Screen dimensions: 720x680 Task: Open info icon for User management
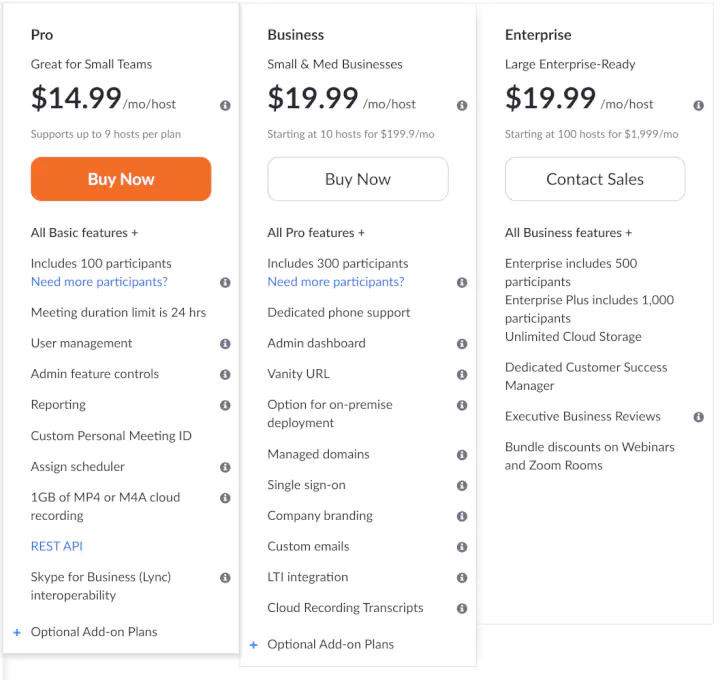225,344
